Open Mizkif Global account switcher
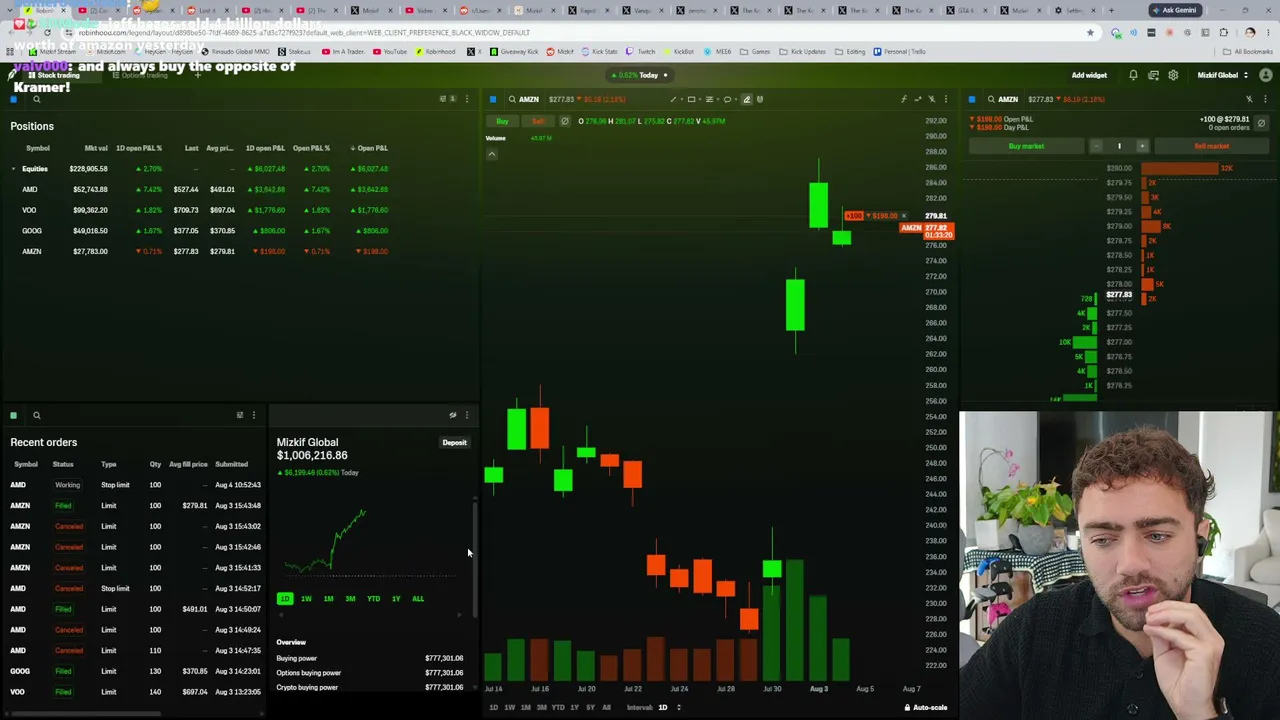 pos(1222,75)
